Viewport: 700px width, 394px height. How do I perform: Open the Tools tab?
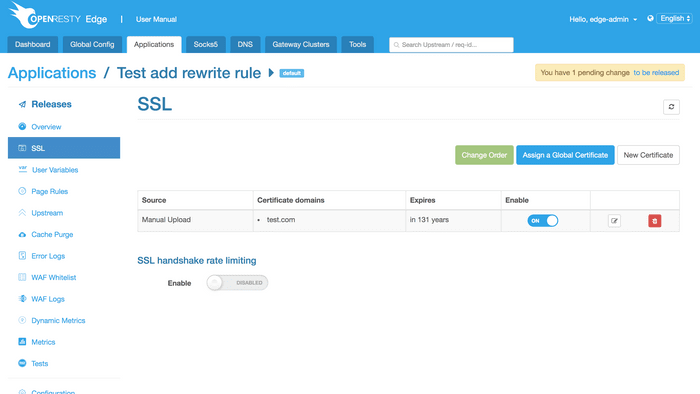[358, 45]
